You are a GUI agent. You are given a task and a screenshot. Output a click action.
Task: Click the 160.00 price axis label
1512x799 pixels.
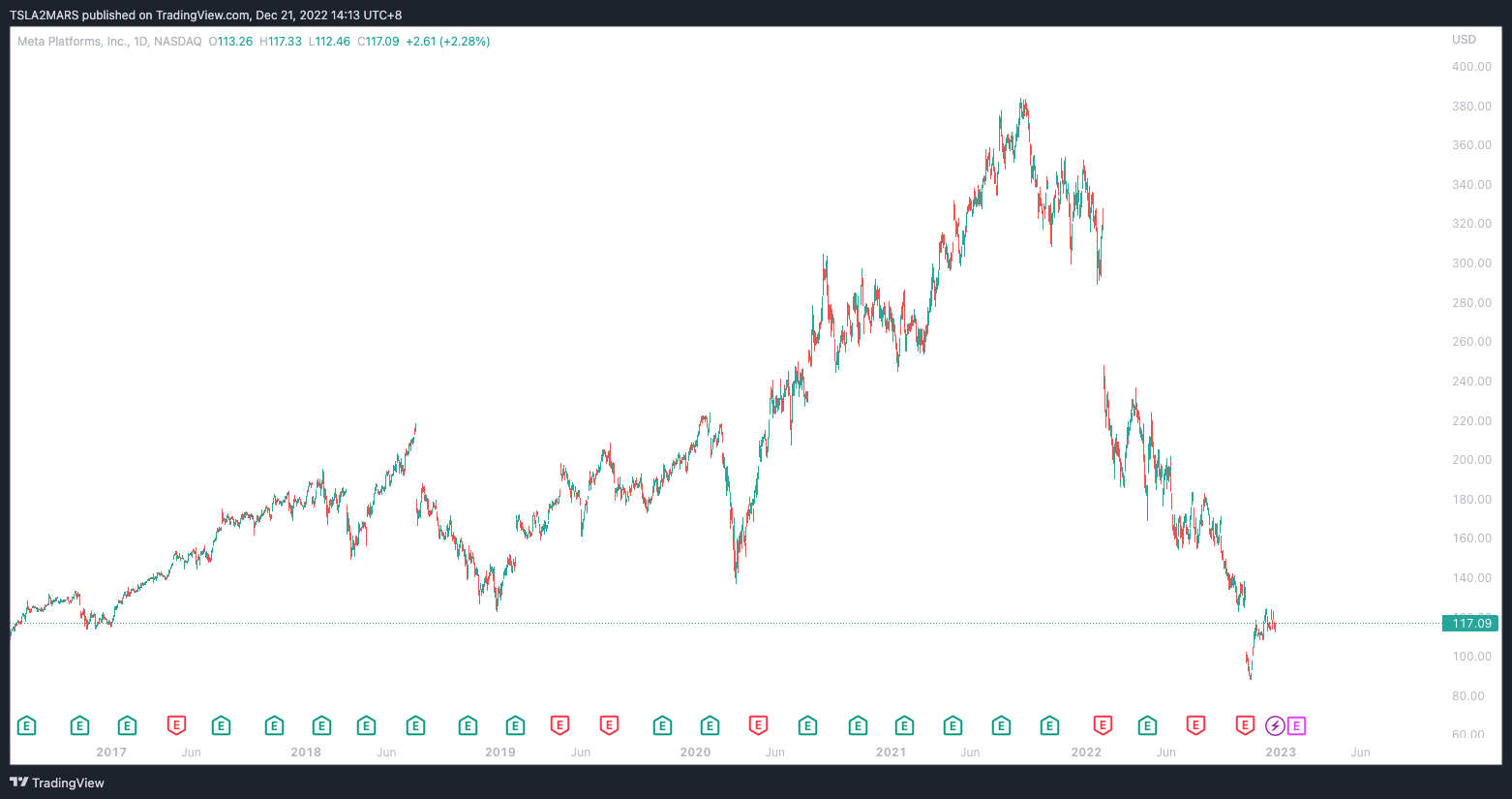click(x=1471, y=538)
